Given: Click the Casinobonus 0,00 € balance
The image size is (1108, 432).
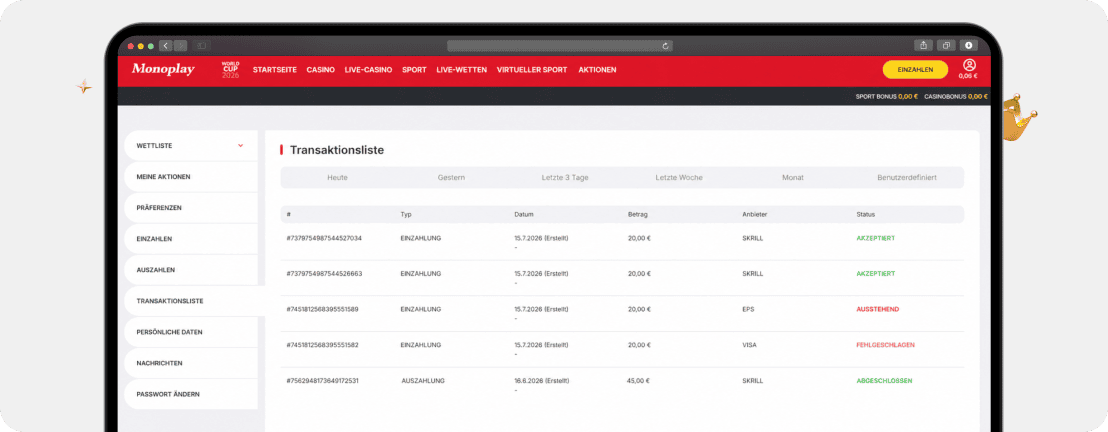Looking at the screenshot, I should tap(955, 97).
